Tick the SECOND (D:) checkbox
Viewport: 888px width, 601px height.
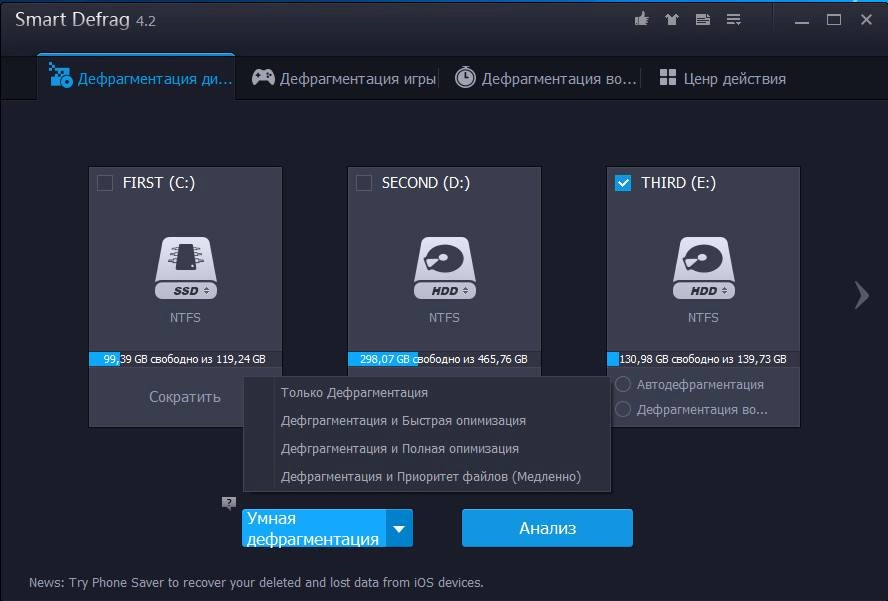[364, 183]
